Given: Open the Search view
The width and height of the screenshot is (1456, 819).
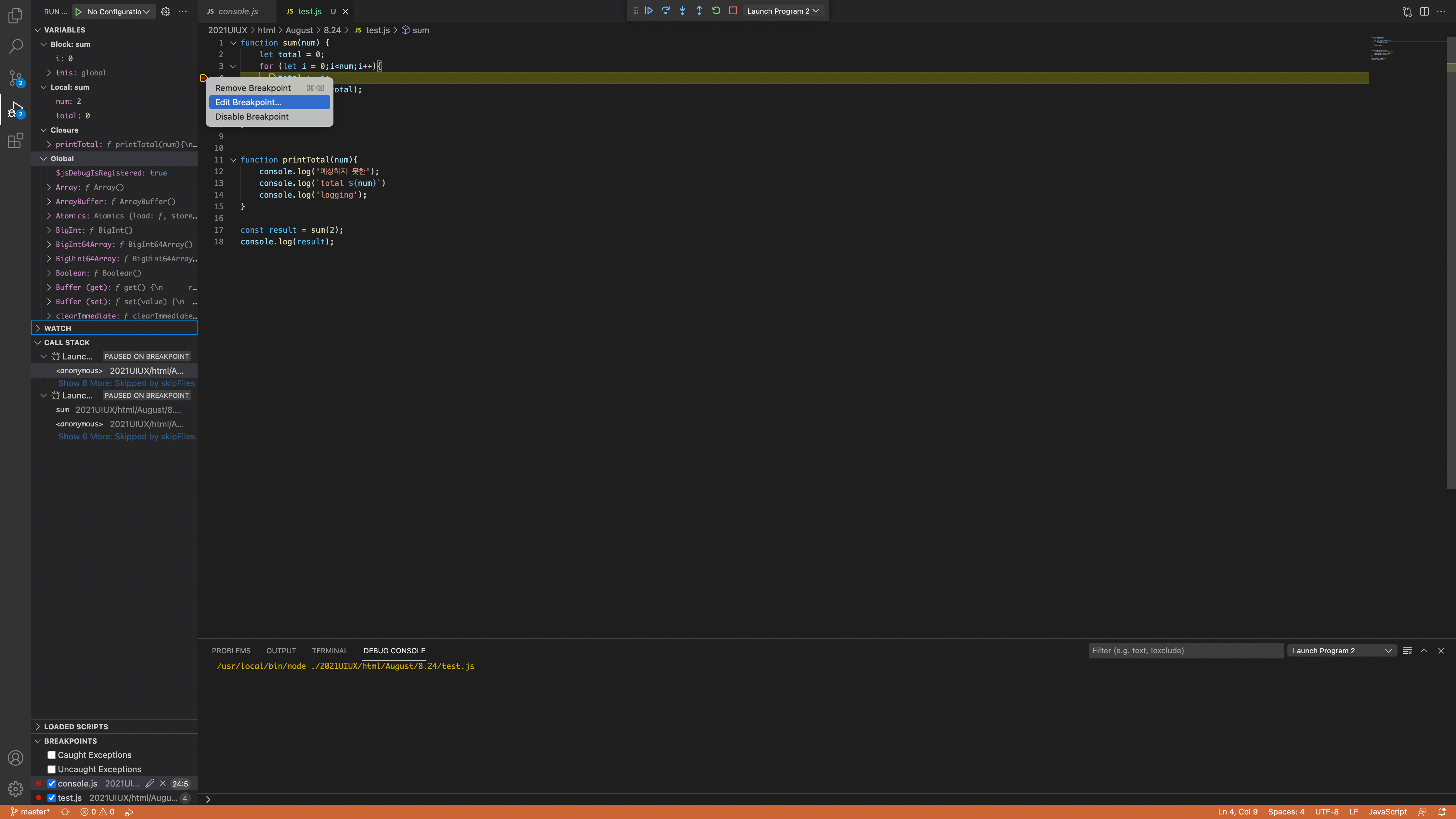Looking at the screenshot, I should [15, 46].
